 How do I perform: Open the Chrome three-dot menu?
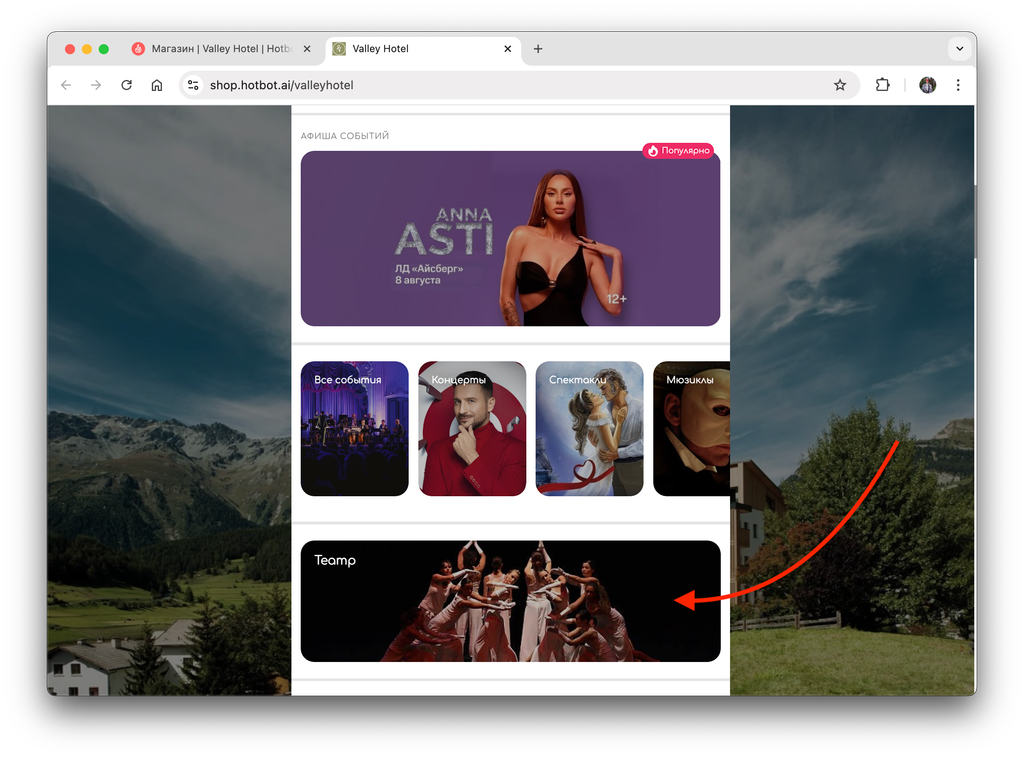958,85
